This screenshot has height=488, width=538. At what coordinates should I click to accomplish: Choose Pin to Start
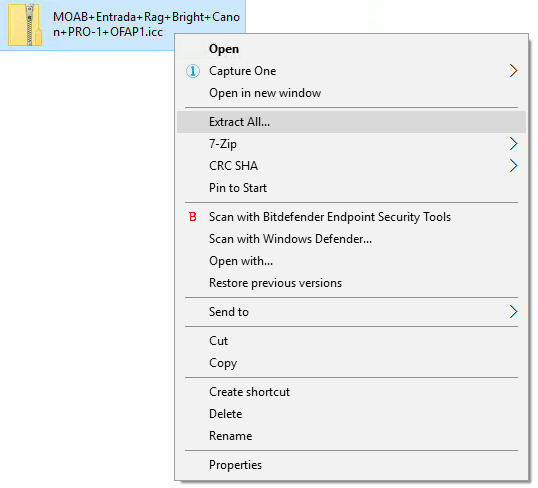pyautogui.click(x=351, y=188)
